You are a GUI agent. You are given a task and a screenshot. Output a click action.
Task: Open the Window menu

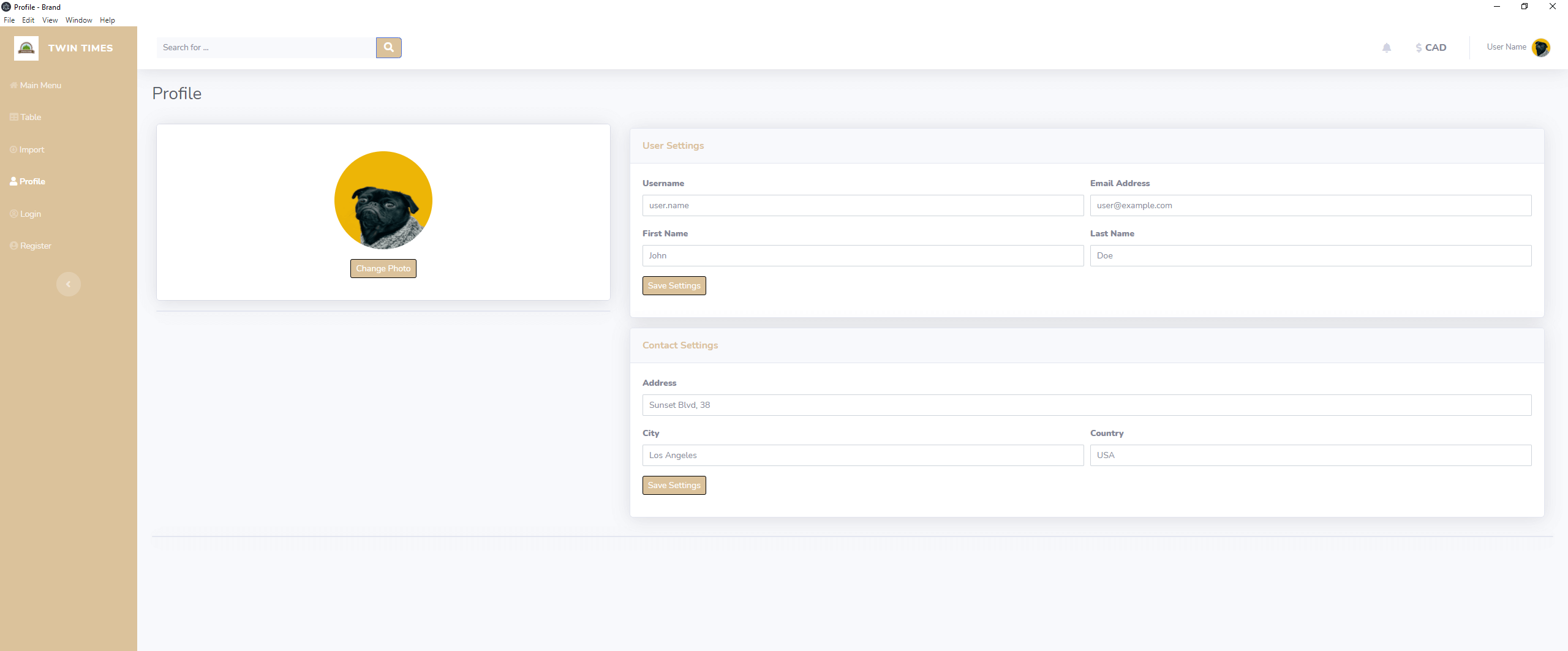click(x=78, y=20)
